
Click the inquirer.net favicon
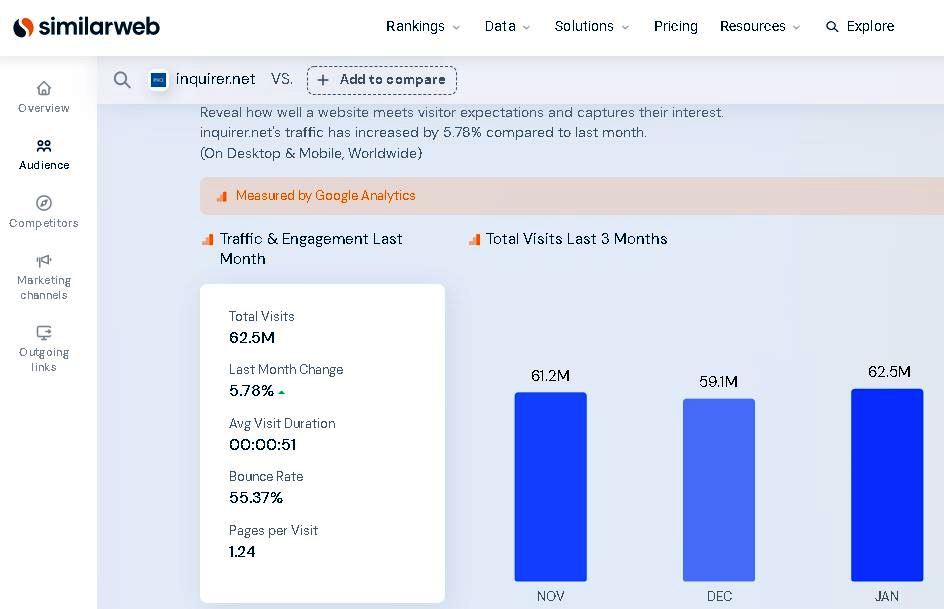tap(158, 80)
